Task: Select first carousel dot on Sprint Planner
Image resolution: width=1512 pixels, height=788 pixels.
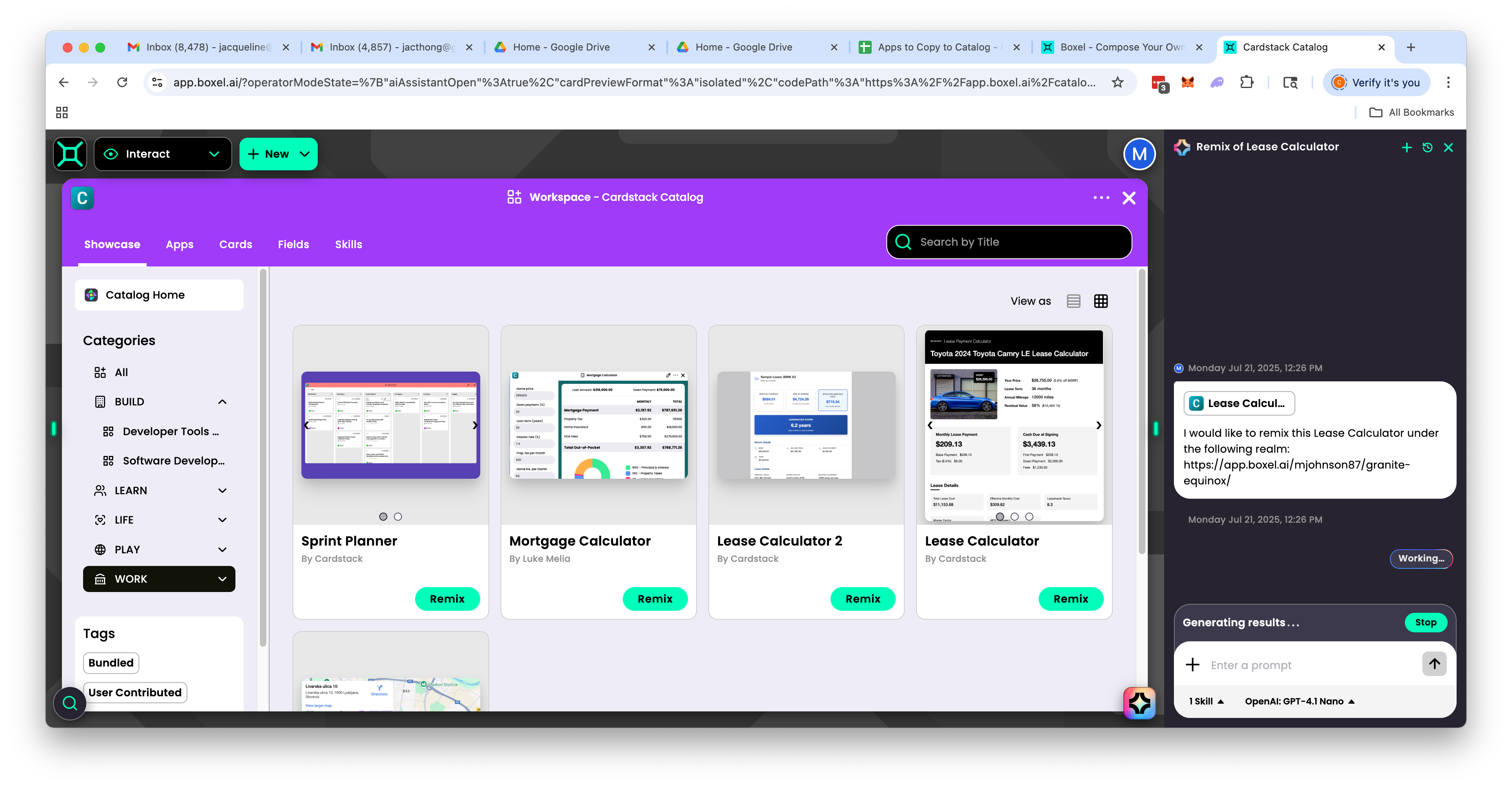Action: (x=383, y=517)
